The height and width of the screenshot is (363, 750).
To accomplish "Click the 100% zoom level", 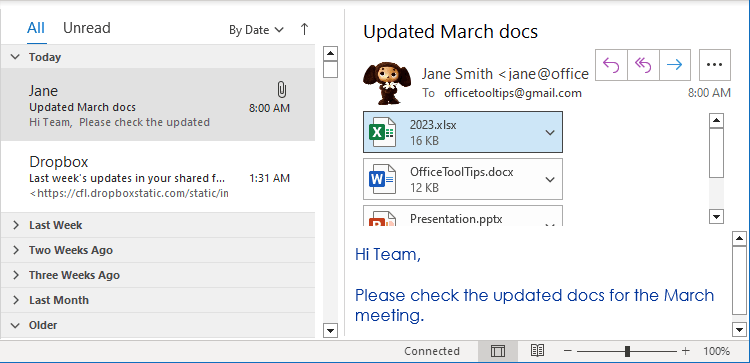I will [716, 351].
